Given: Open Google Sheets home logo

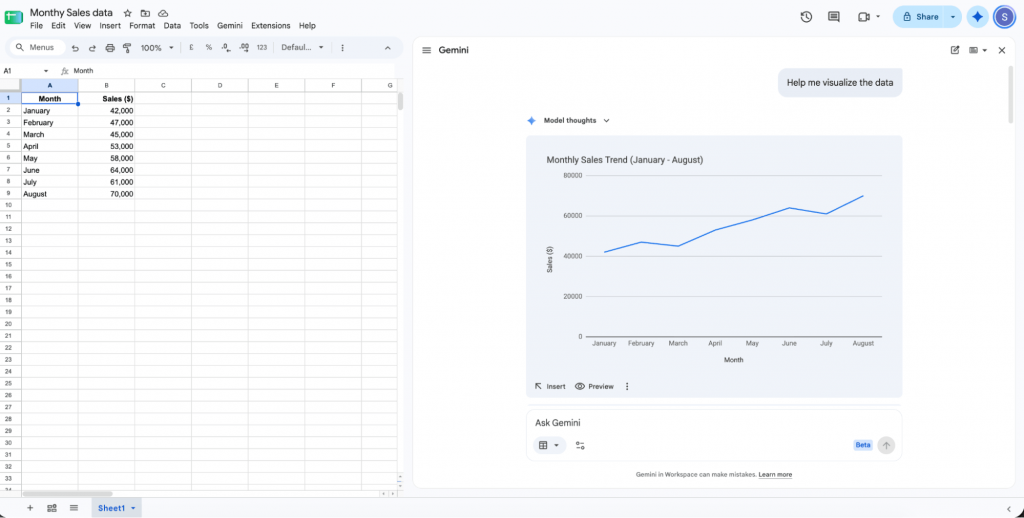Looking at the screenshot, I should (14, 17).
